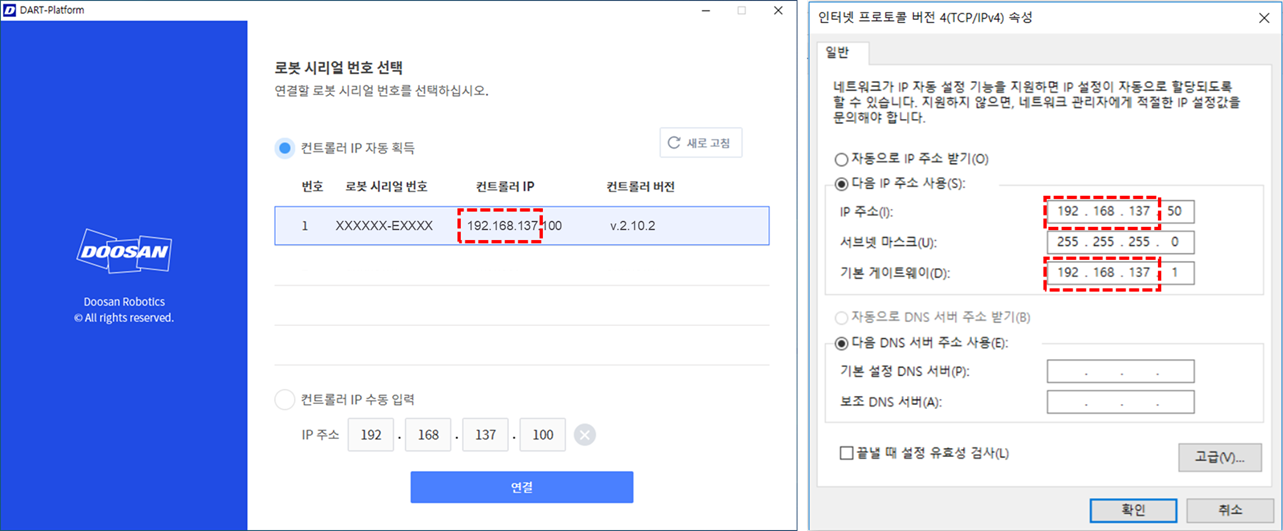Open advanced settings with 고급(V) button
The width and height of the screenshot is (1283, 531).
click(x=1219, y=457)
